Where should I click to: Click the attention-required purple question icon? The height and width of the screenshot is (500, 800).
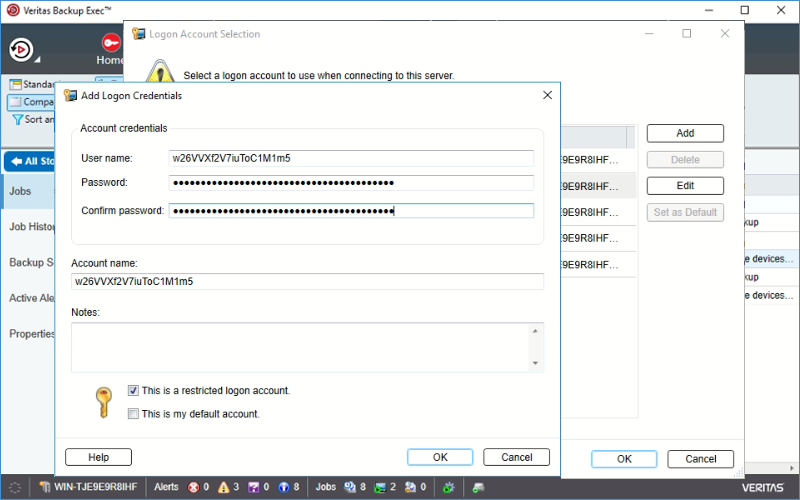click(254, 487)
